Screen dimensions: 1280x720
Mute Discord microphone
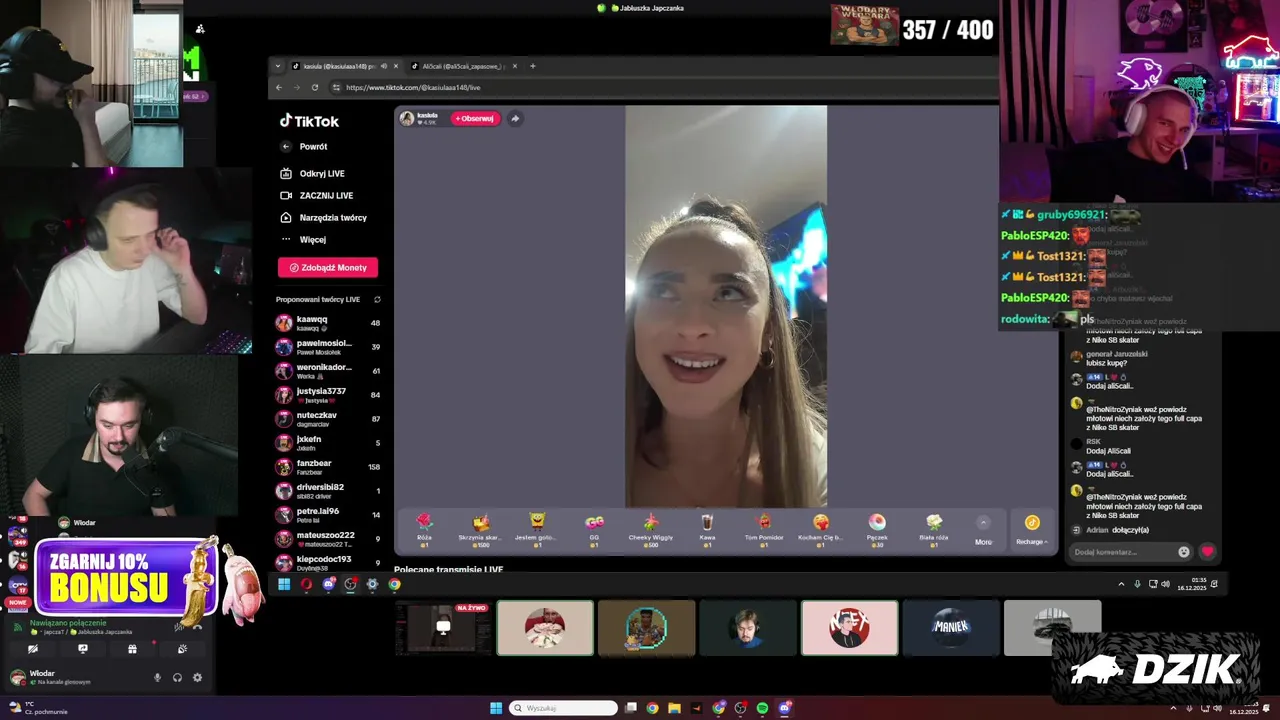tap(157, 677)
